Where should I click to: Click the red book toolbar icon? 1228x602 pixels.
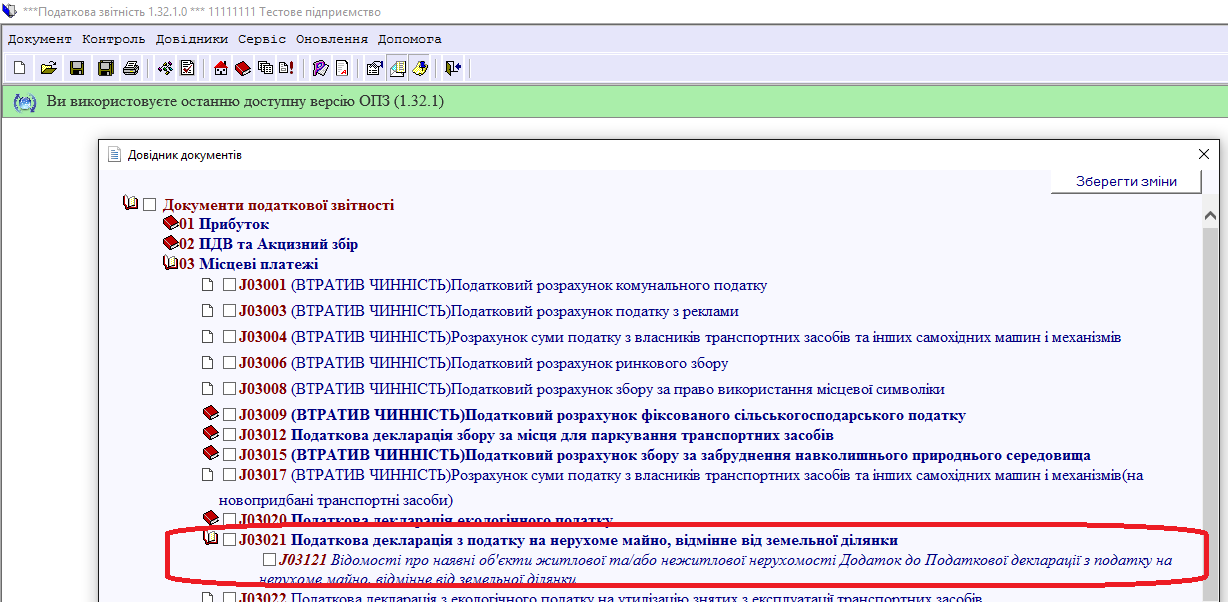[243, 68]
